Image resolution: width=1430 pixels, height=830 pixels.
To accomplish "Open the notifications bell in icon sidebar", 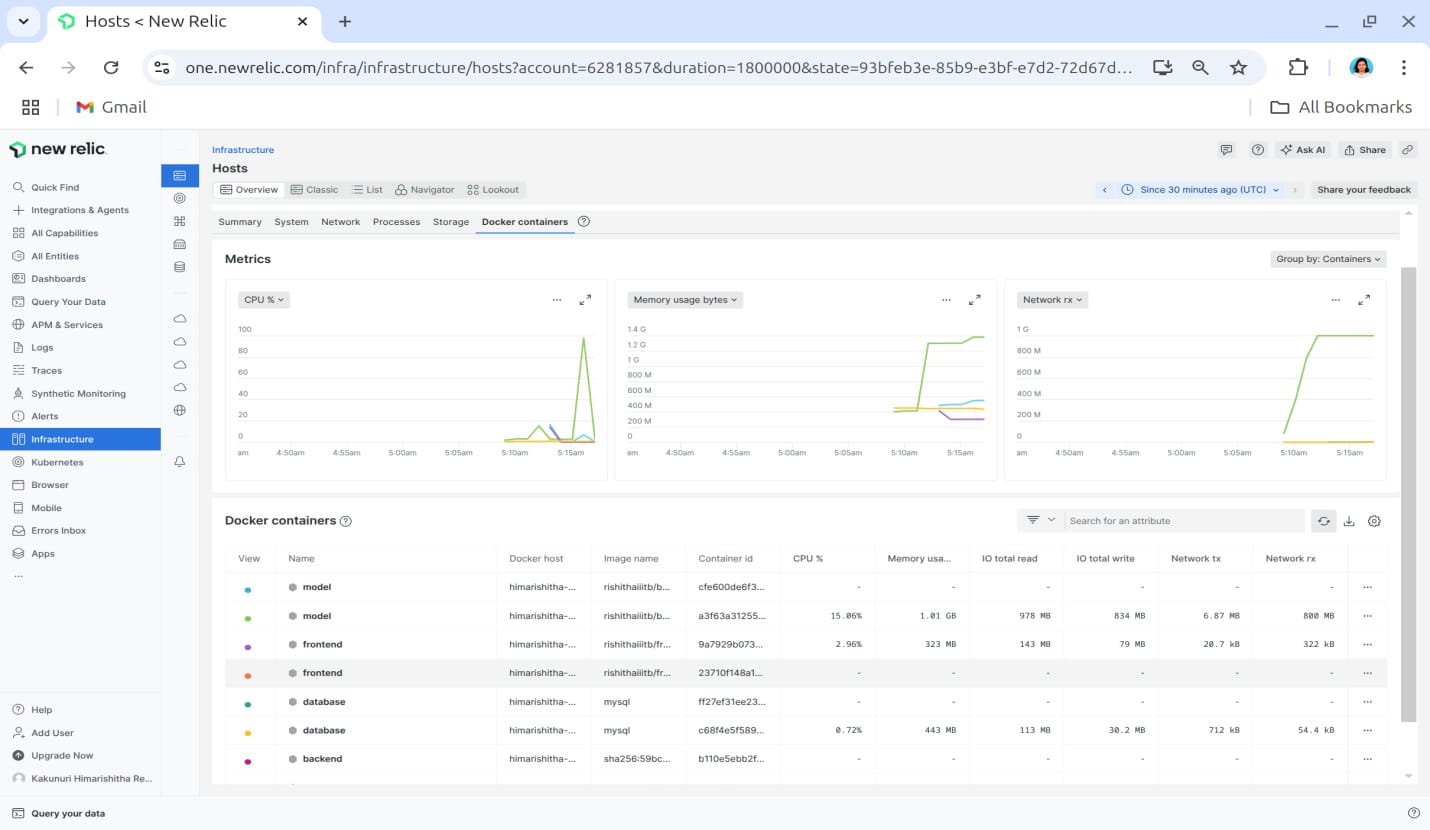I will (180, 462).
